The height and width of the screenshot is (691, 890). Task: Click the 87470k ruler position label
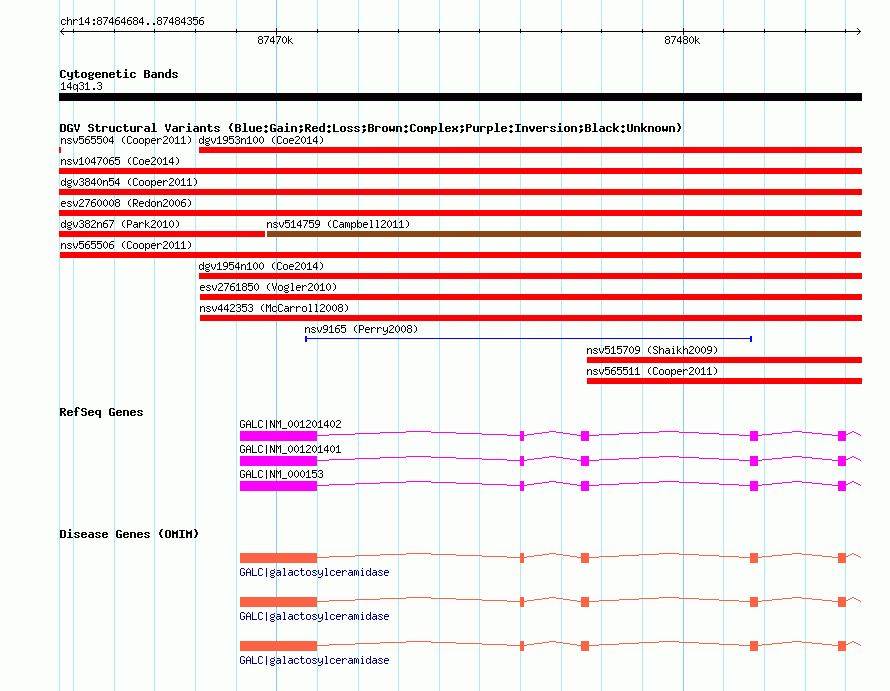[275, 40]
